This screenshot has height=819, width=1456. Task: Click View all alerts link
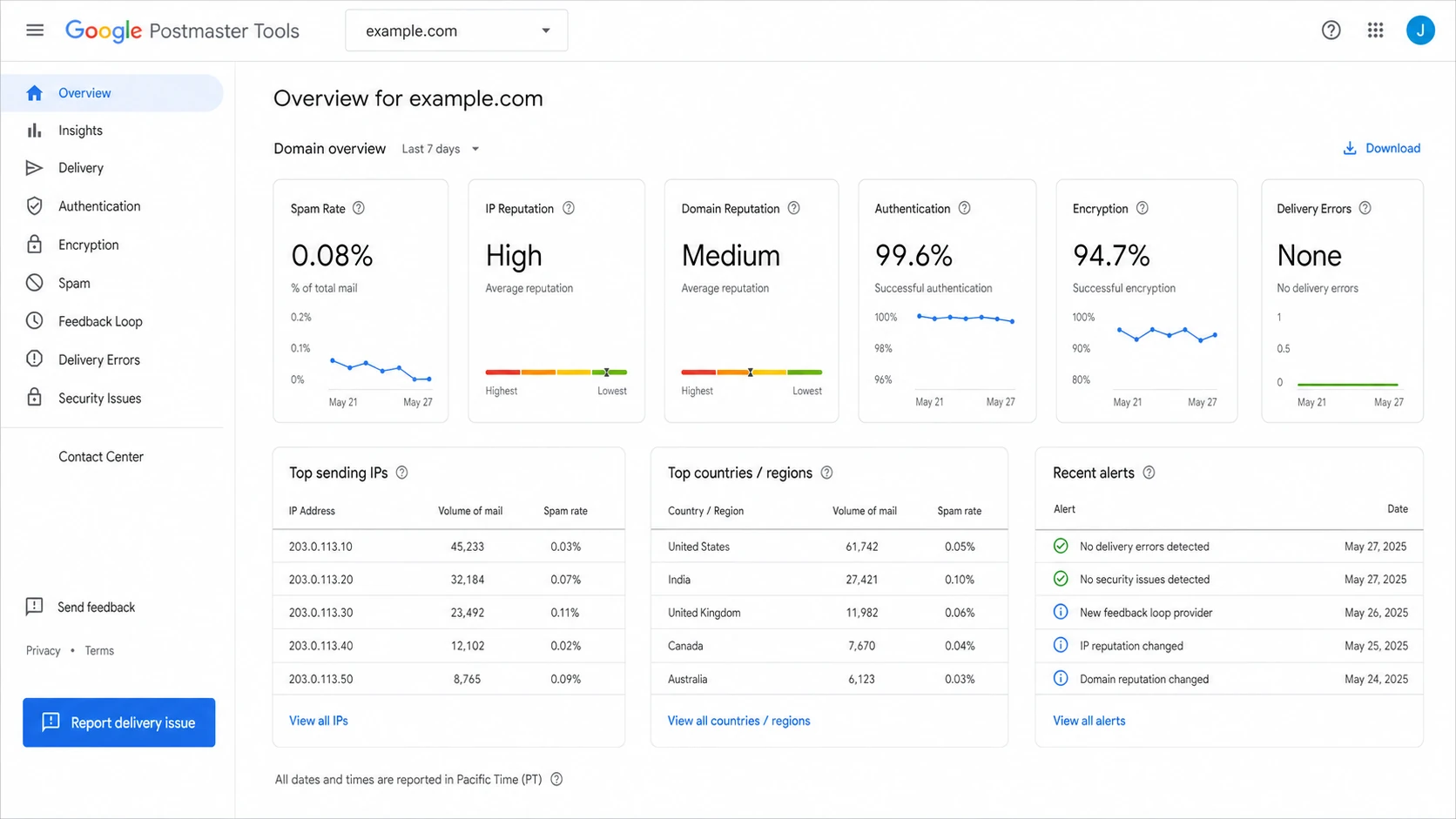pos(1089,721)
